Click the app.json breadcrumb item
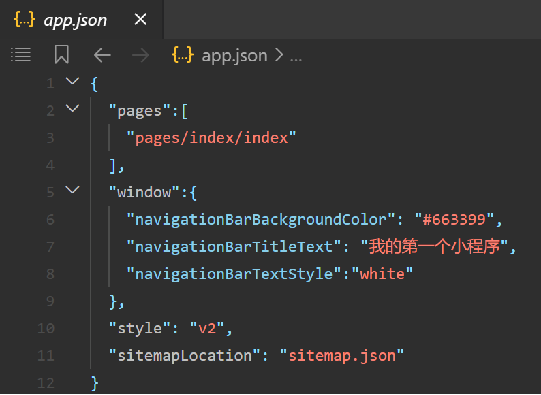The height and width of the screenshot is (395, 541). [234, 56]
